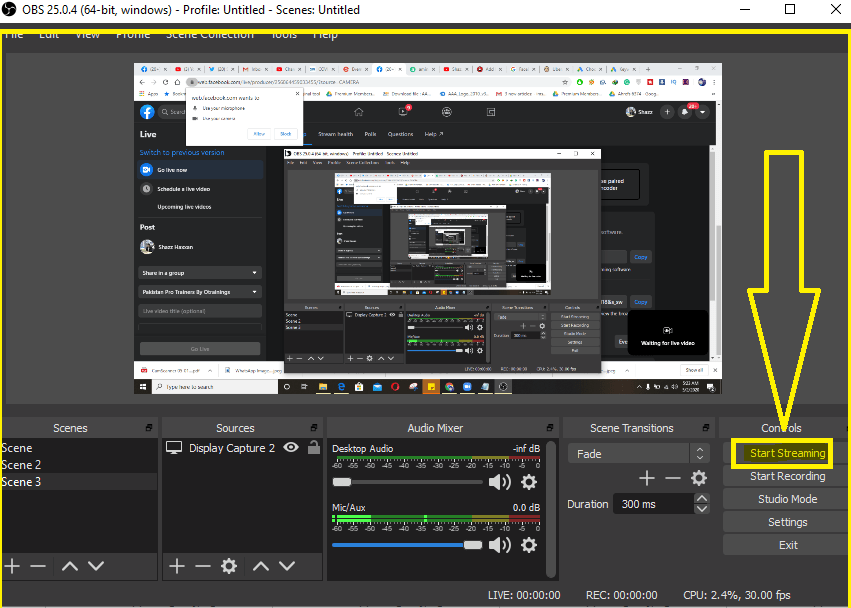The image size is (851, 608).
Task: Decrease transition duration with down arrow
Action: 702,509
